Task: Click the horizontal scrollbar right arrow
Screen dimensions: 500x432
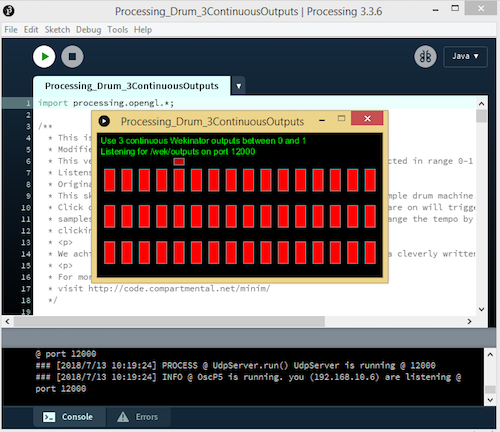Action: pos(469,321)
